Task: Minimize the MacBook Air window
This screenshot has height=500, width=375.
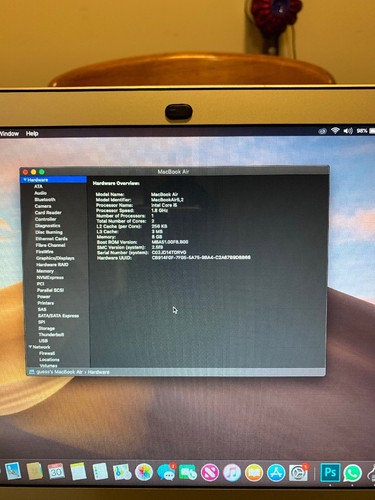Action: (33, 172)
